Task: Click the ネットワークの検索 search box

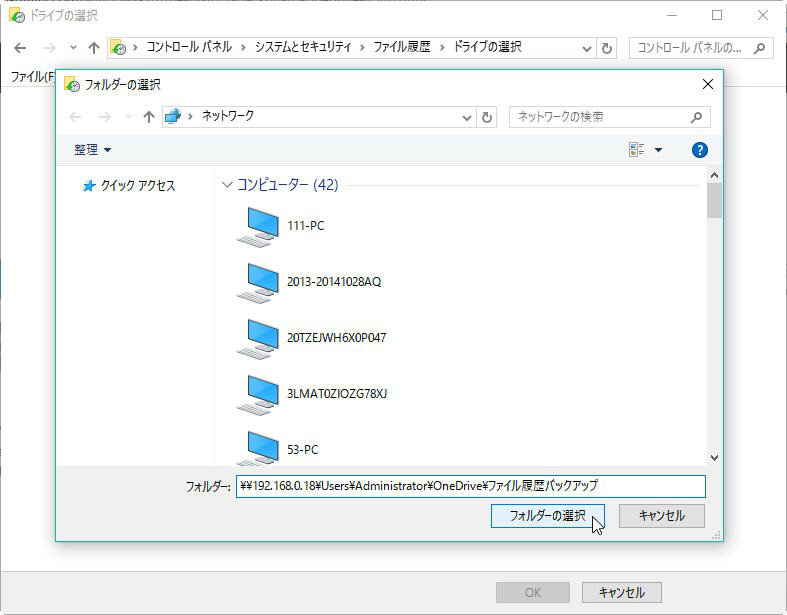Action: coord(609,117)
